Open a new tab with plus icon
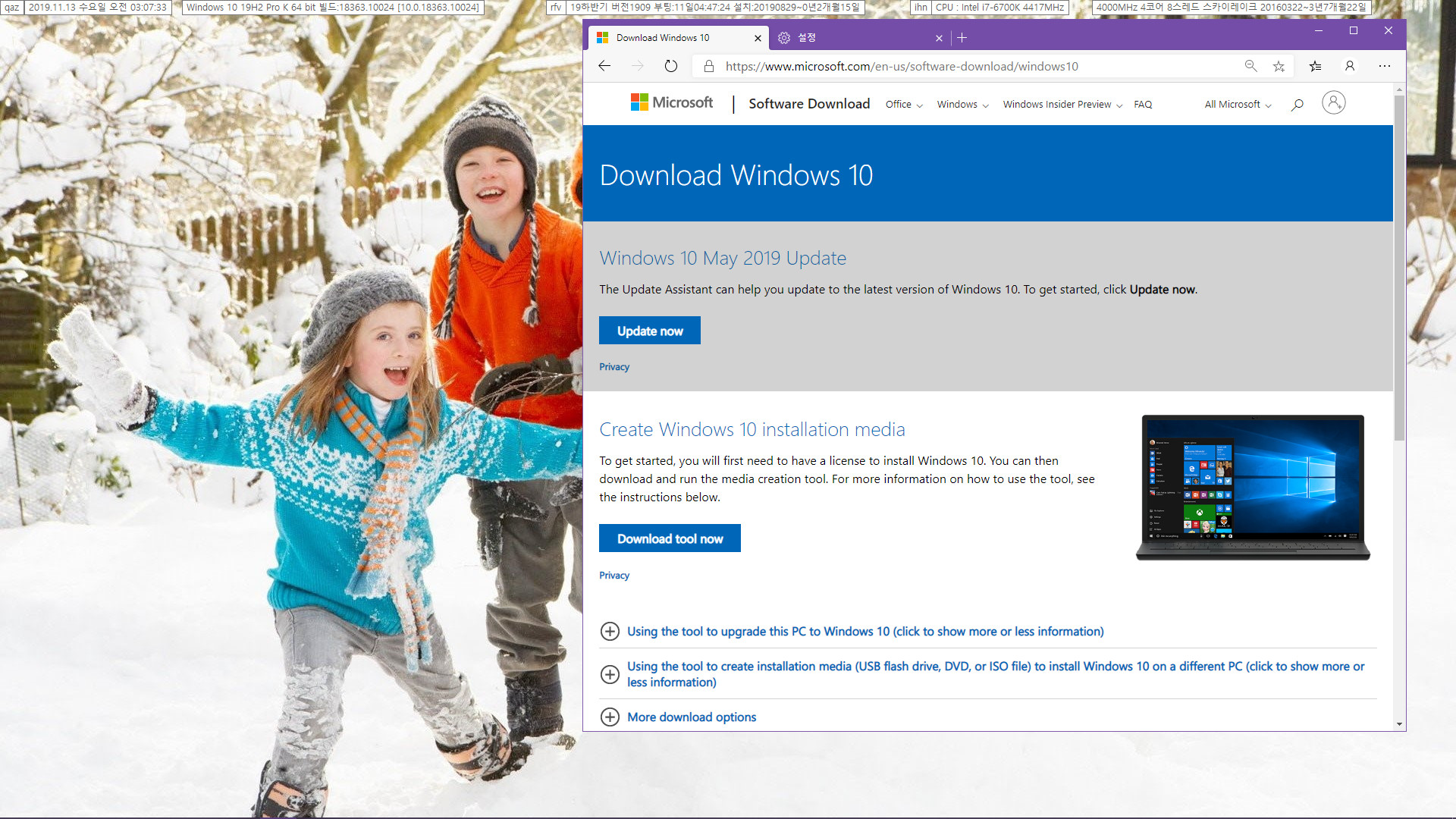This screenshot has width=1456, height=819. (962, 38)
